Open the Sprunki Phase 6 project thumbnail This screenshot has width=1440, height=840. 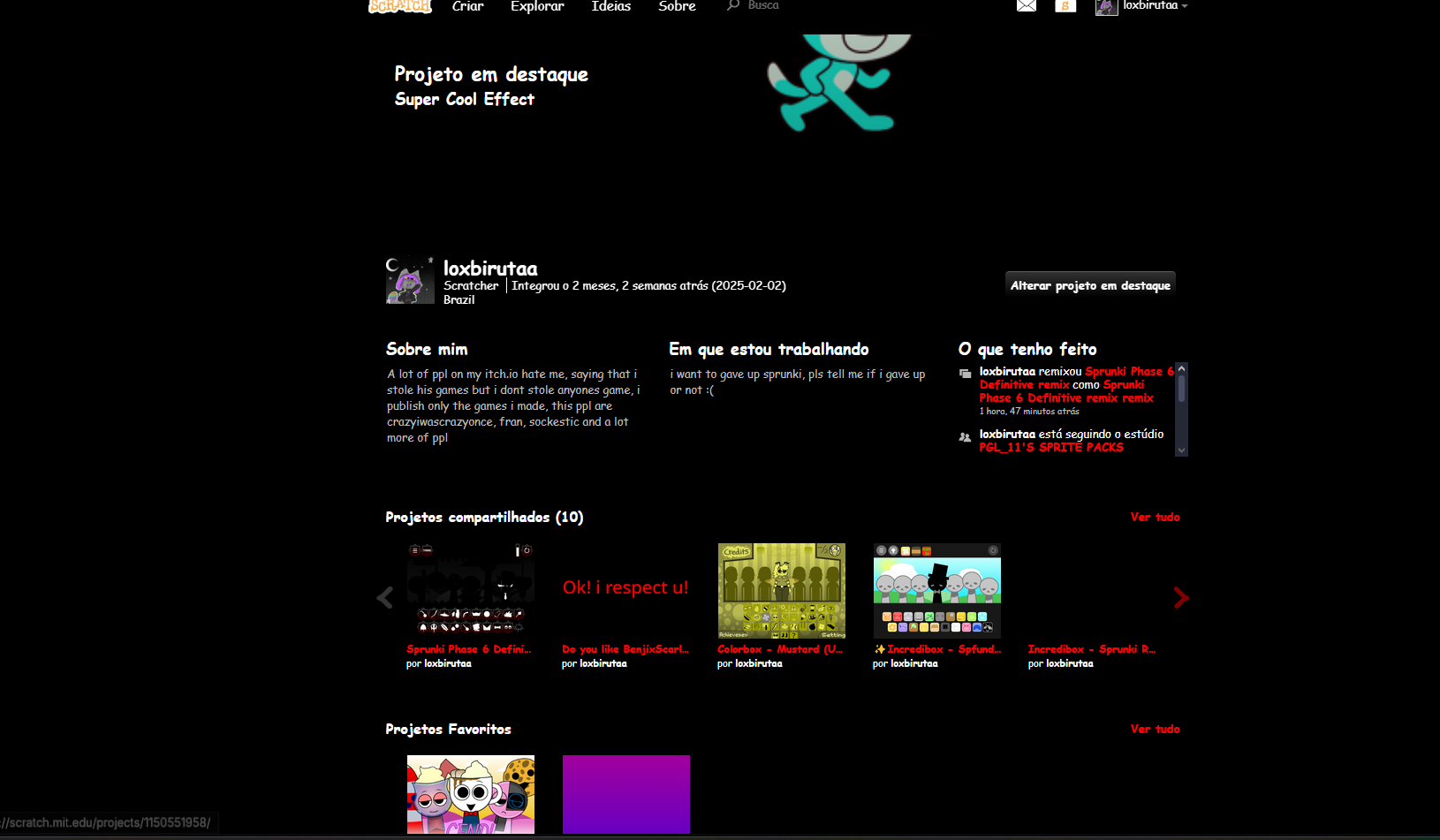pyautogui.click(x=471, y=591)
